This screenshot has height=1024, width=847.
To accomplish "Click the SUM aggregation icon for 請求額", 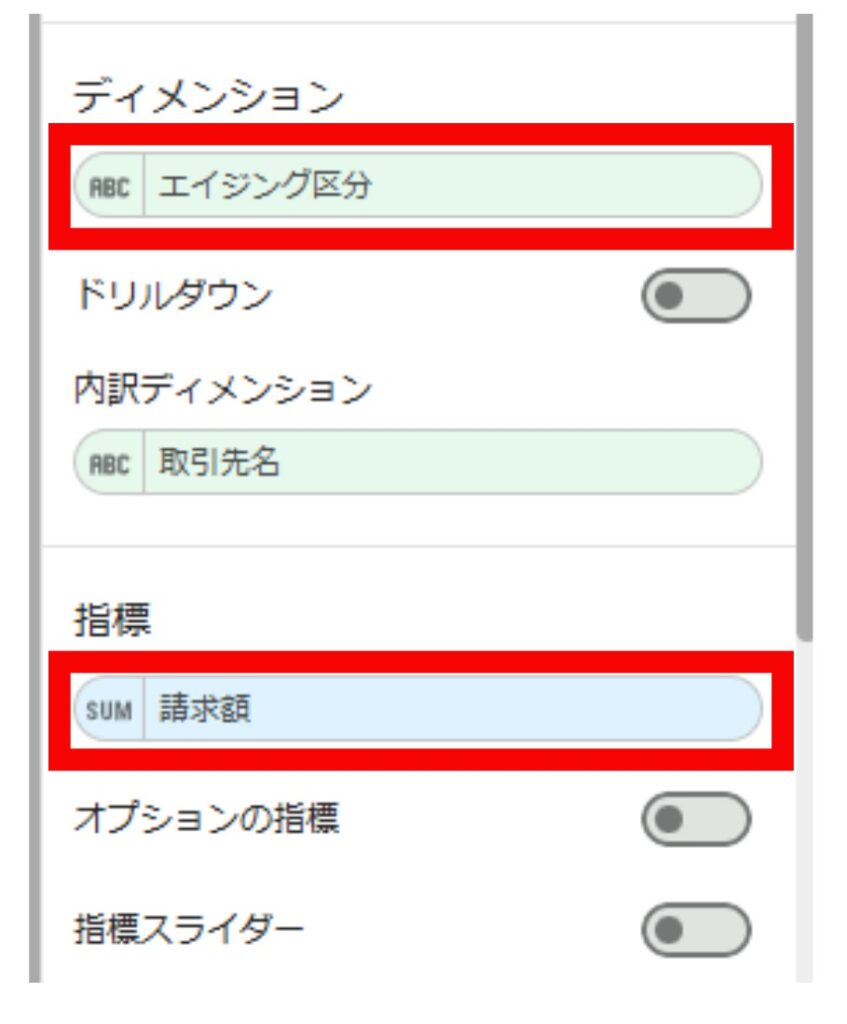I will coord(110,710).
